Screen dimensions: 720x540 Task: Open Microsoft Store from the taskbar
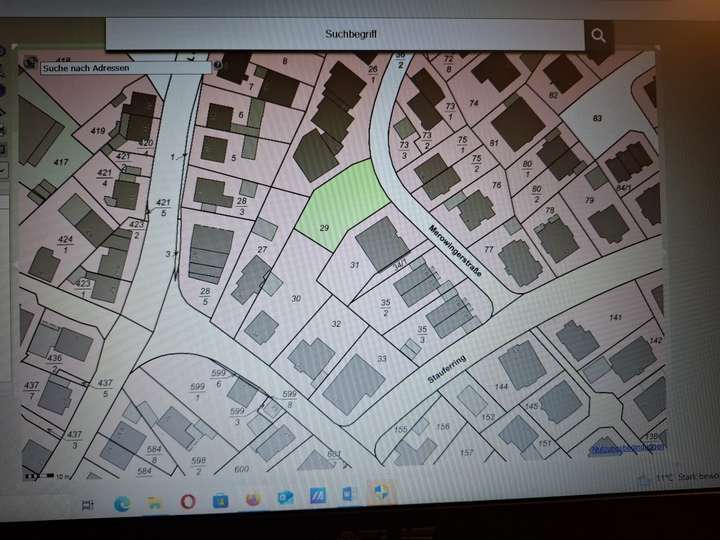tap(220, 500)
